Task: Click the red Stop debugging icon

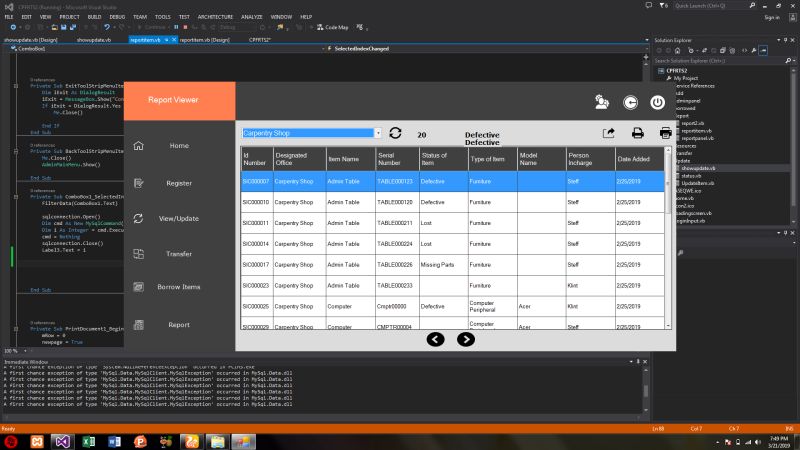Action: coord(185,27)
